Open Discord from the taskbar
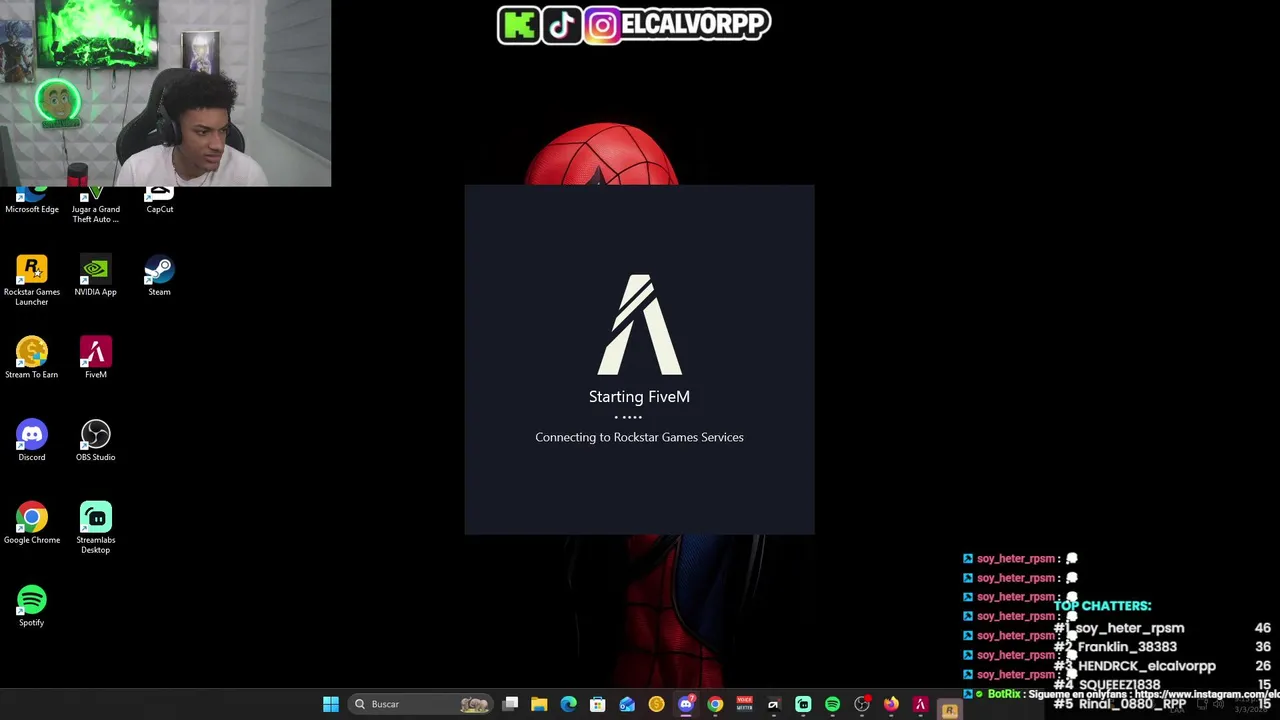Screen dimensions: 1280x720 coord(686,704)
